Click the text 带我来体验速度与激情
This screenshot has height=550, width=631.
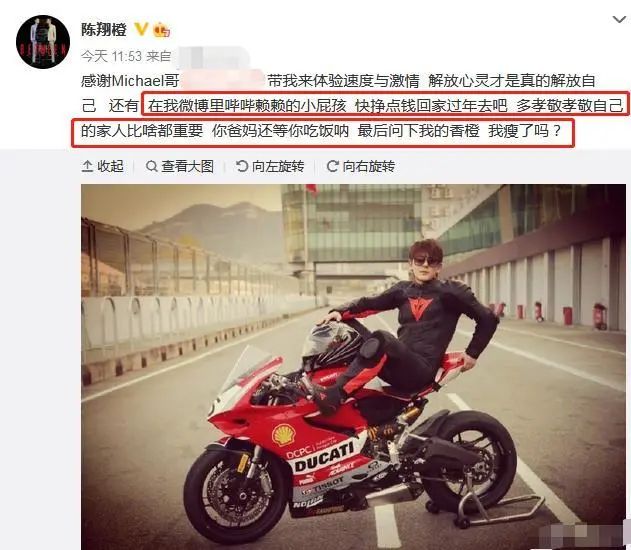click(343, 81)
